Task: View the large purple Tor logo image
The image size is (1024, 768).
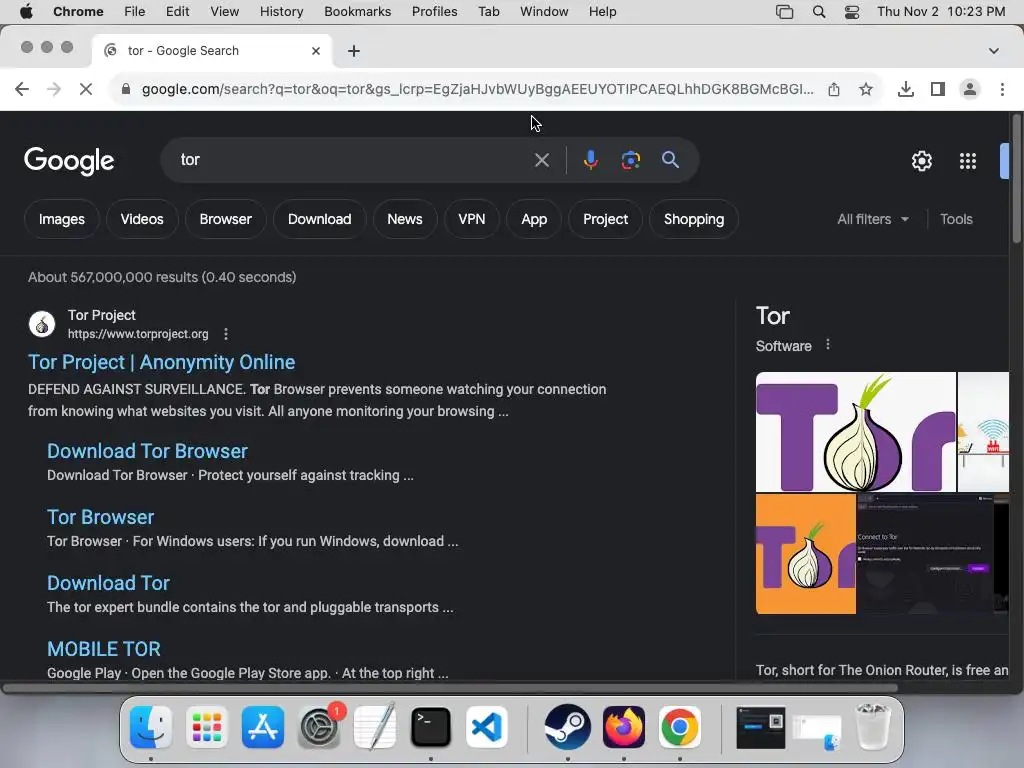Action: [856, 432]
